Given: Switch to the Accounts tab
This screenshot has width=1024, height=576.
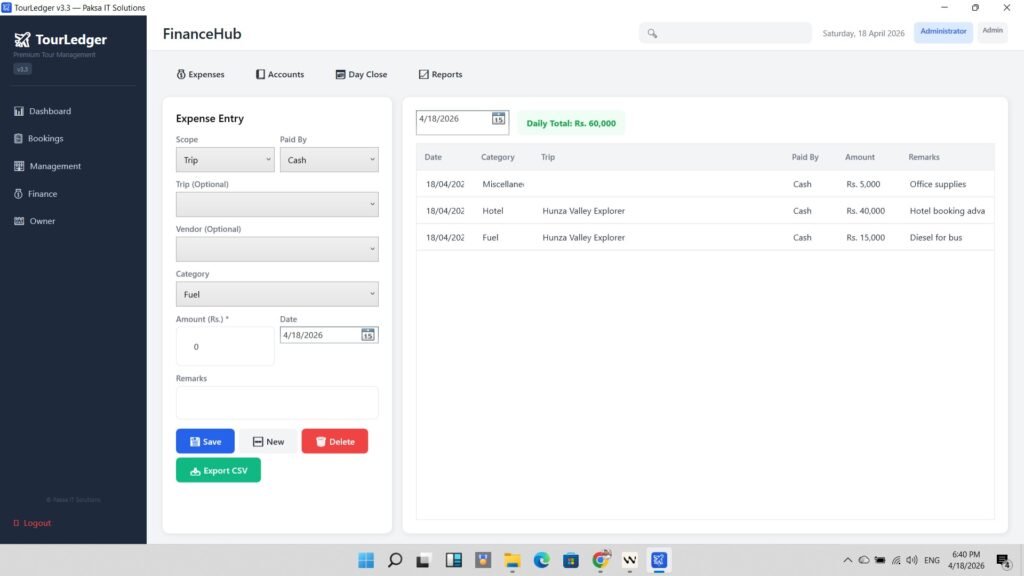Looking at the screenshot, I should coord(279,74).
